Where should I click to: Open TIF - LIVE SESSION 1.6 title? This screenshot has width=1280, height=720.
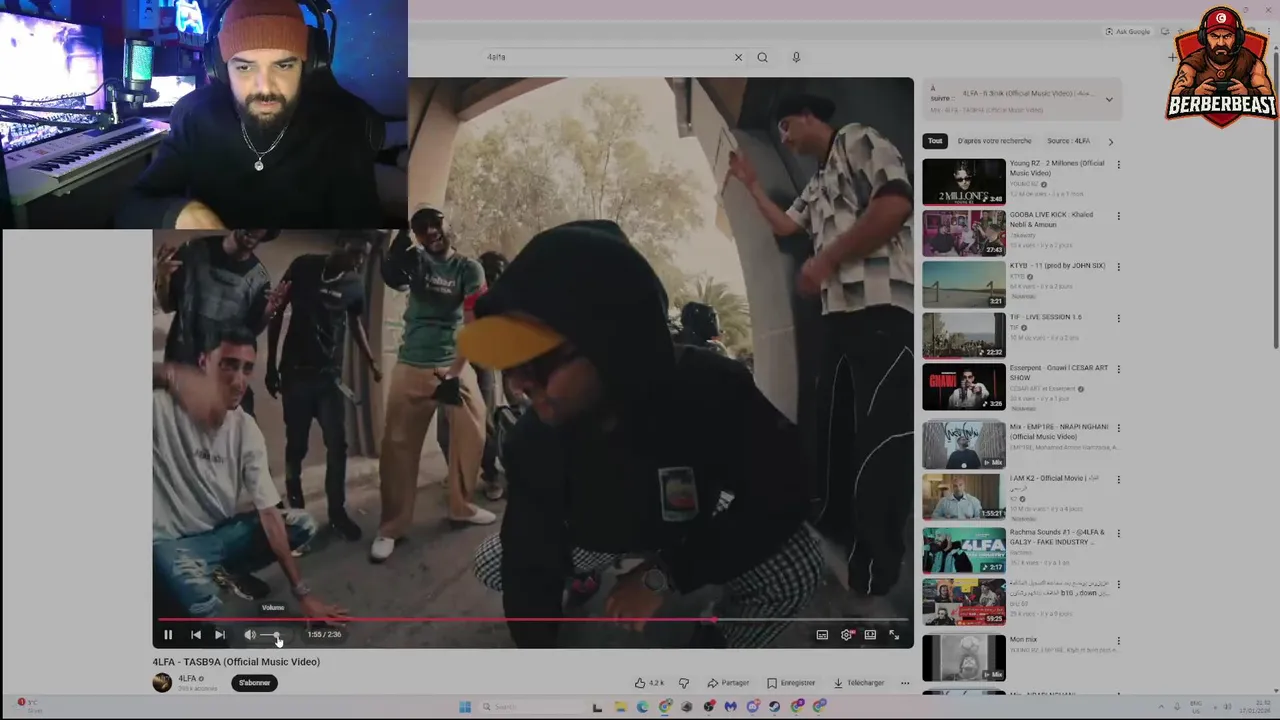1046,317
